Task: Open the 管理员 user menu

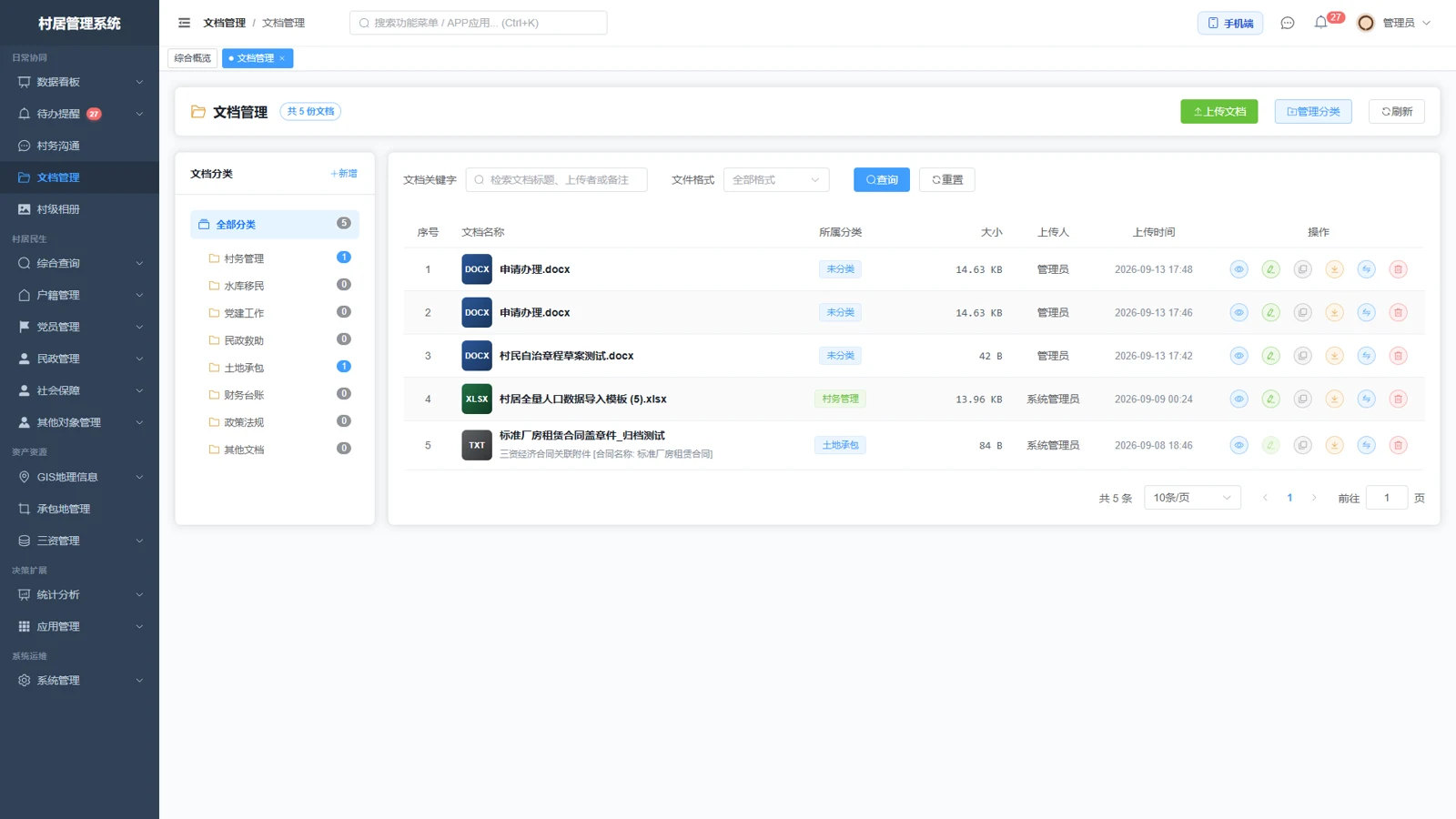Action: [x=1394, y=23]
